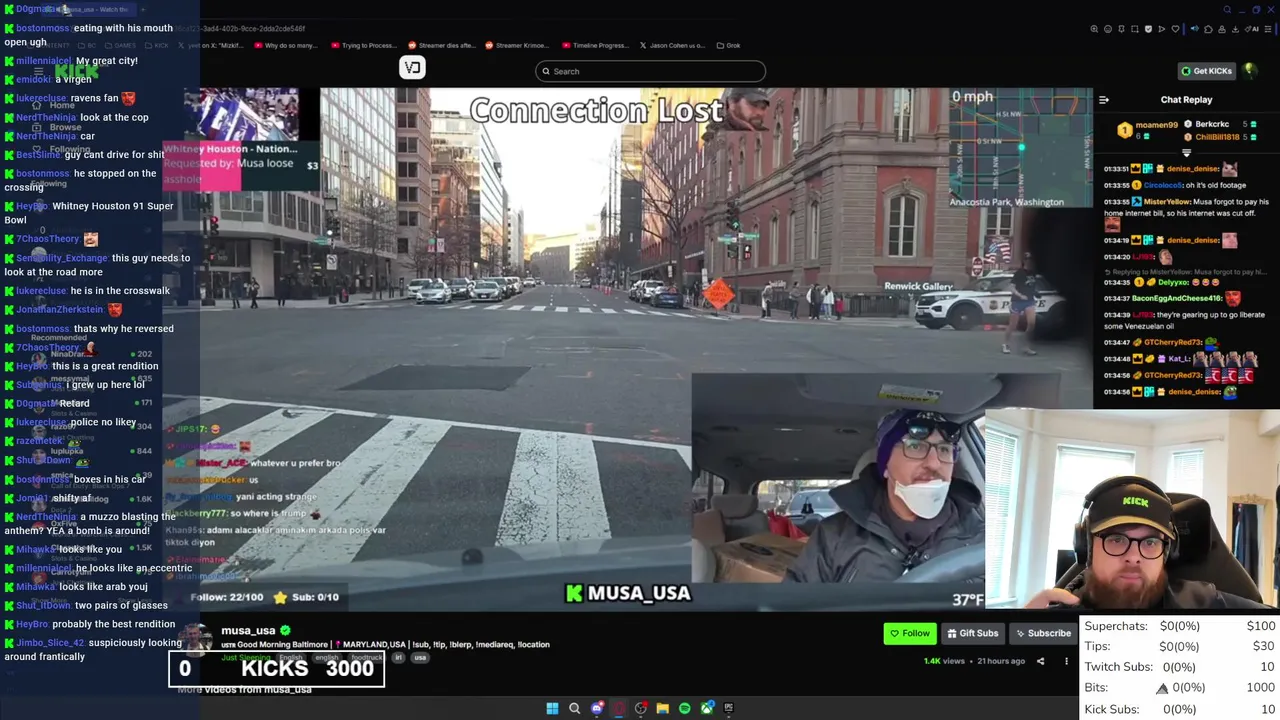
Task: Open the 'Timeline Progress...' bookmark
Action: pyautogui.click(x=594, y=45)
